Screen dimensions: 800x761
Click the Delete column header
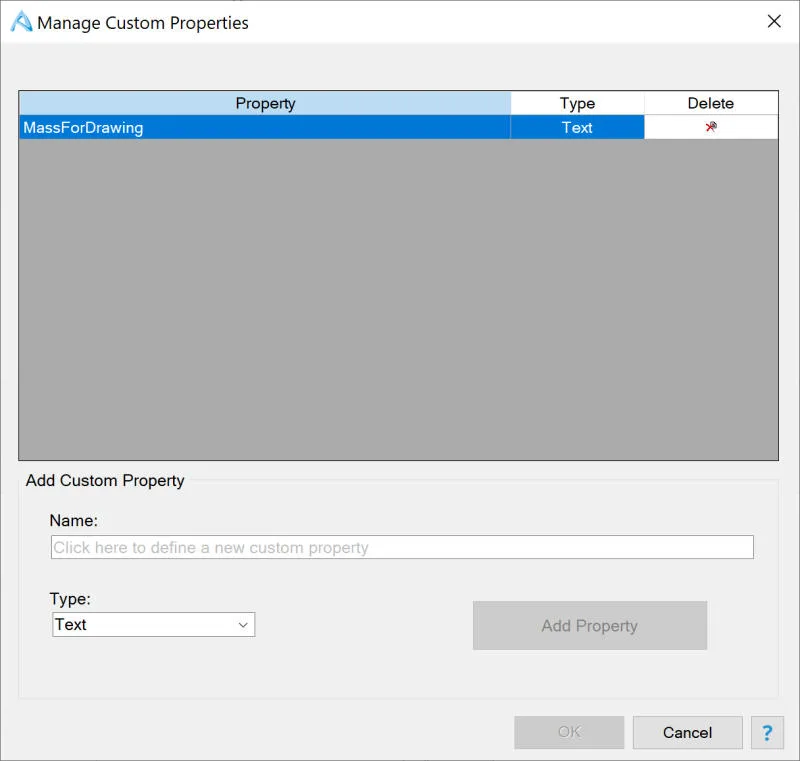tap(711, 103)
